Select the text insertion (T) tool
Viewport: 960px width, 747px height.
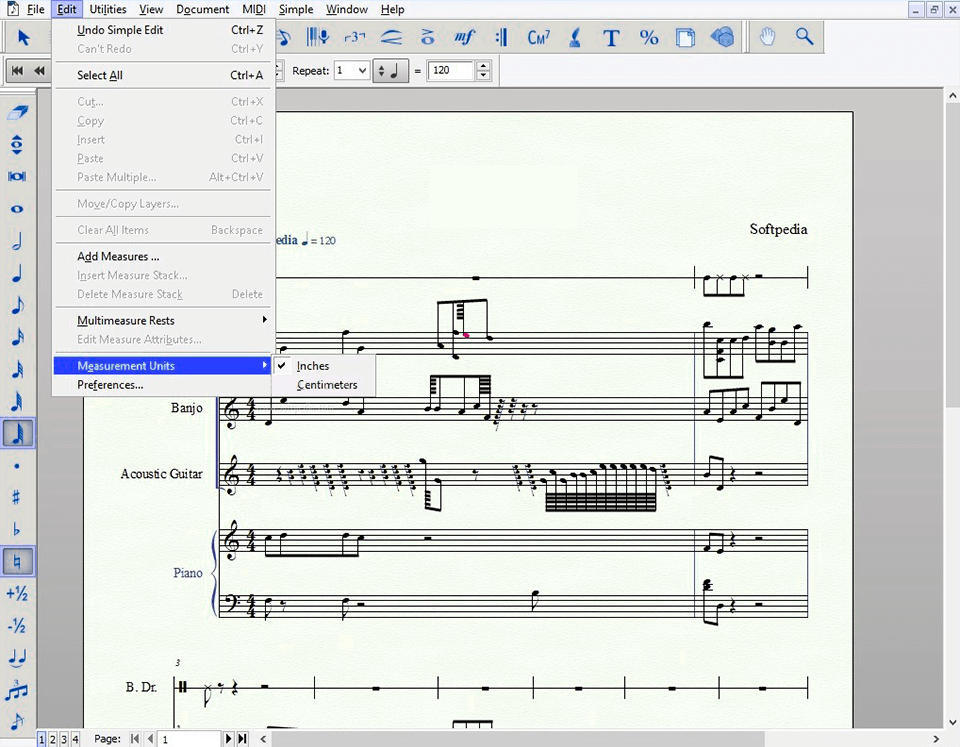(611, 38)
